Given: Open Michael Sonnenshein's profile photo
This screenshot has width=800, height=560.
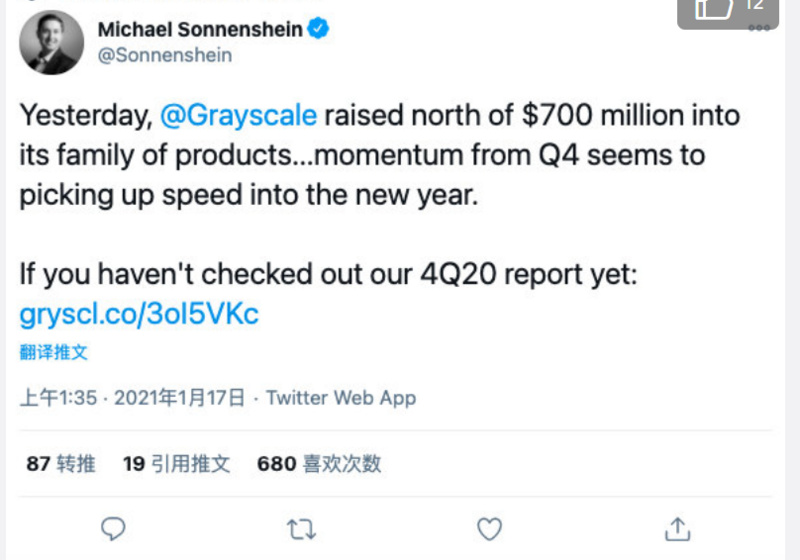Looking at the screenshot, I should [x=52, y=42].
